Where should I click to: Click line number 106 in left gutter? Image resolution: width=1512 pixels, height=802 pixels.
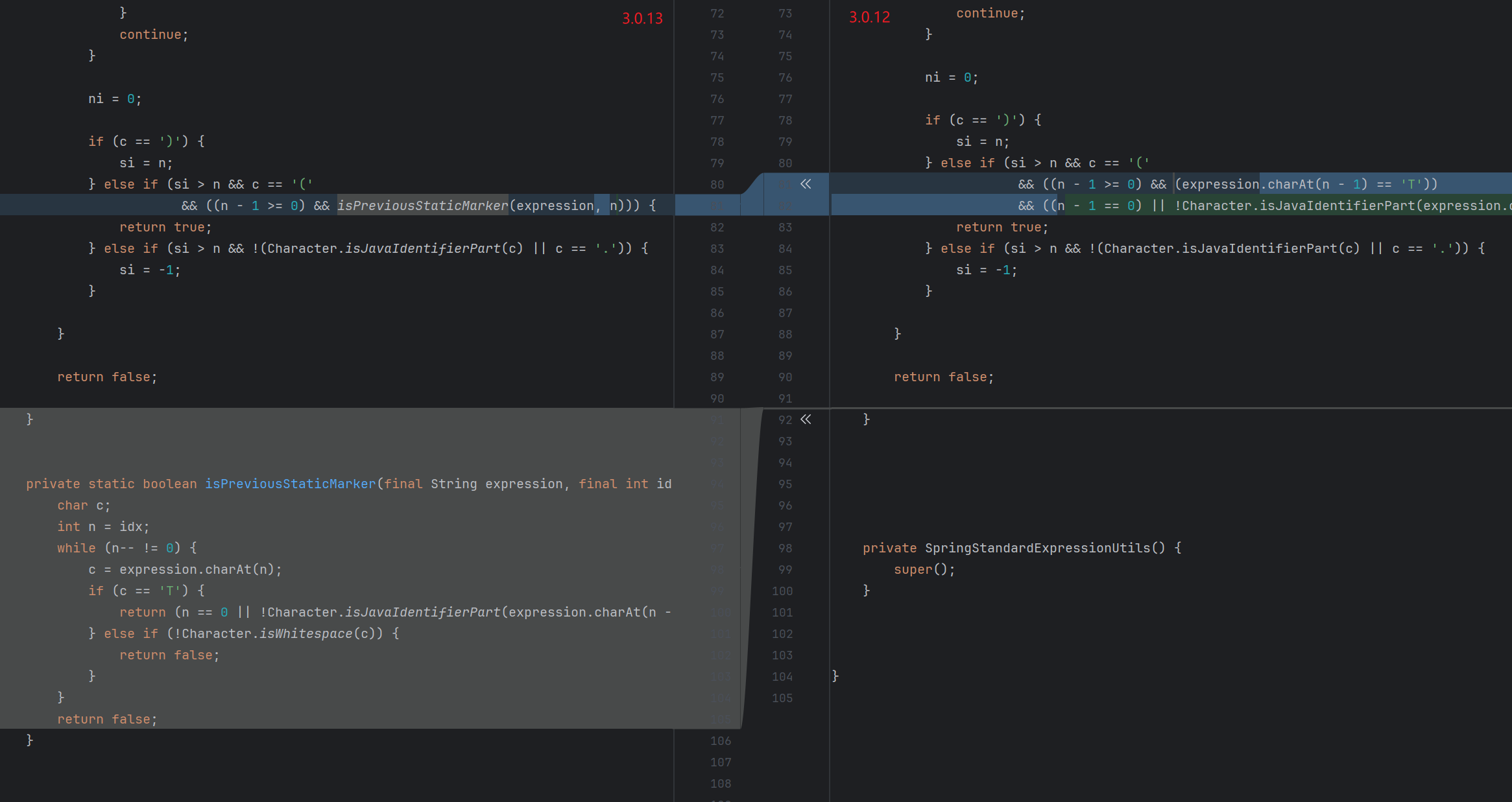[x=720, y=740]
